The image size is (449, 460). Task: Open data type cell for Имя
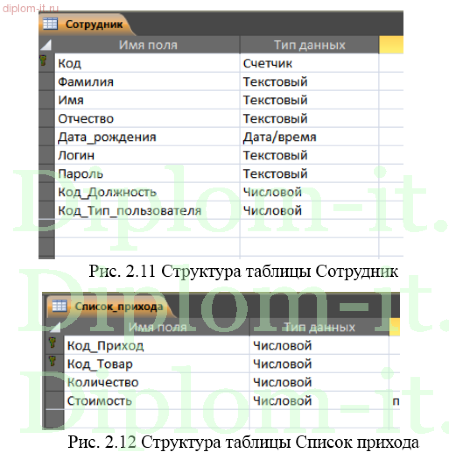pos(309,100)
